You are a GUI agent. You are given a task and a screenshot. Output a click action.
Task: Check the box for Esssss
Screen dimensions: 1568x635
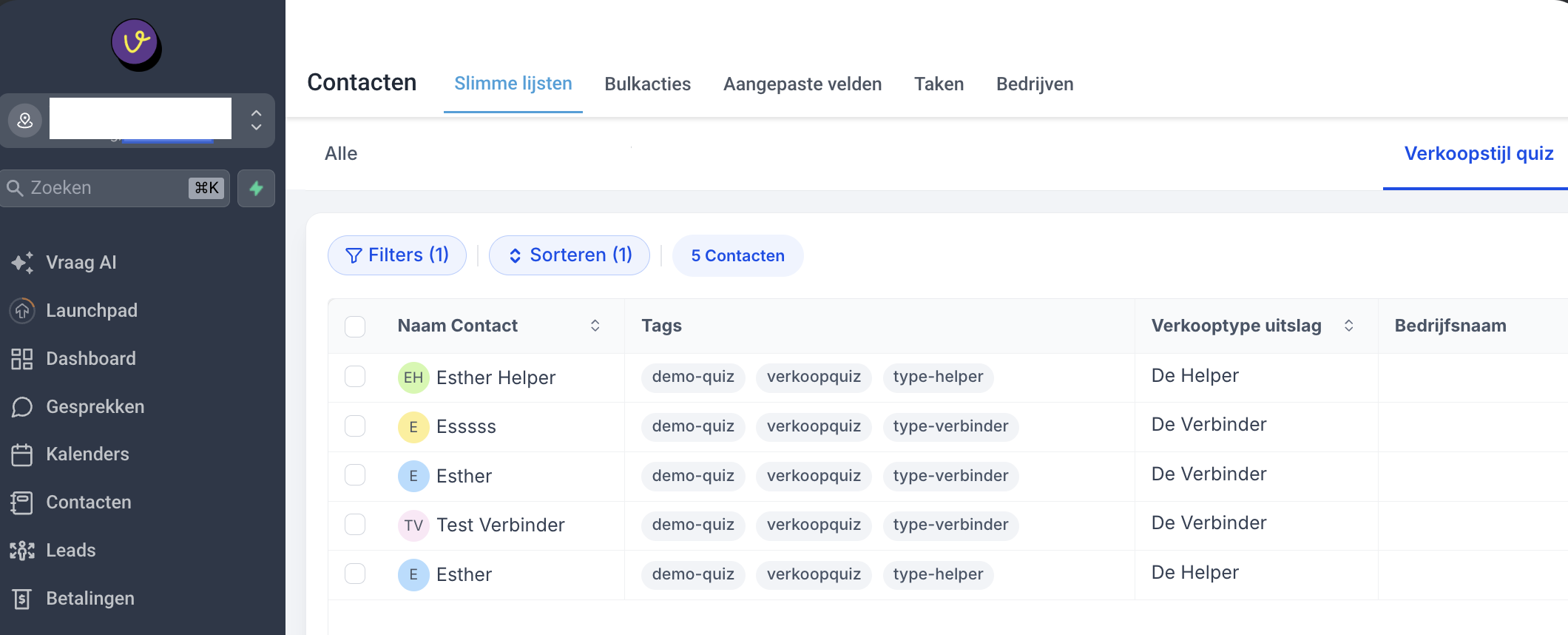(355, 426)
